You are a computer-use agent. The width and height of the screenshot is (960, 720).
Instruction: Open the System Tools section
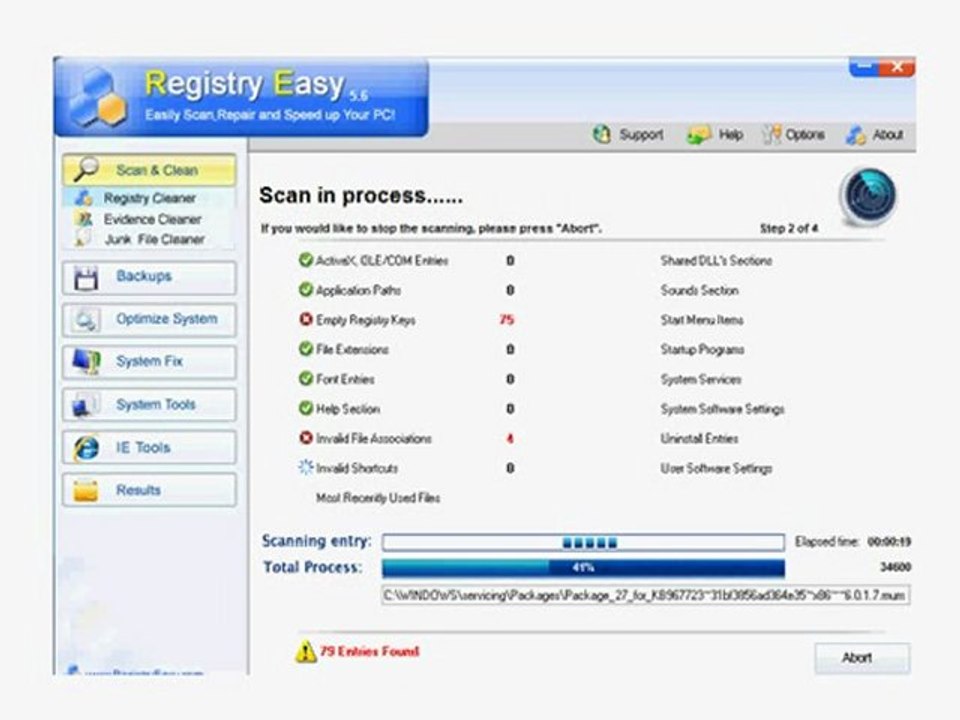[149, 405]
